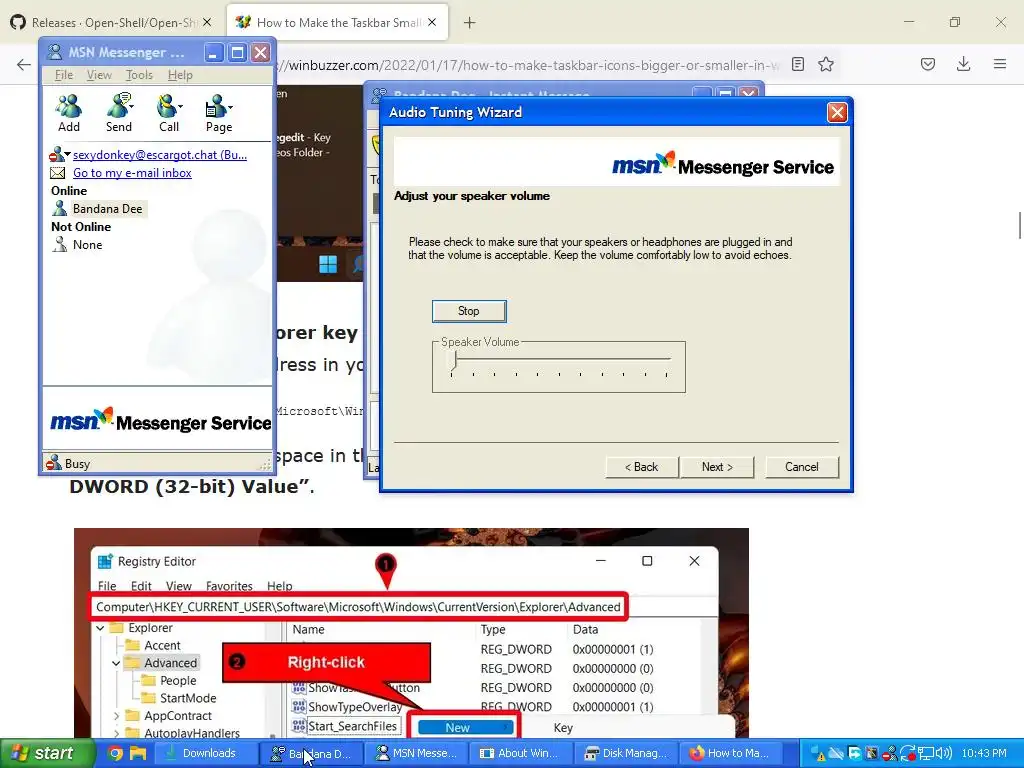Cancel the Audio Tuning Wizard

[x=802, y=467]
